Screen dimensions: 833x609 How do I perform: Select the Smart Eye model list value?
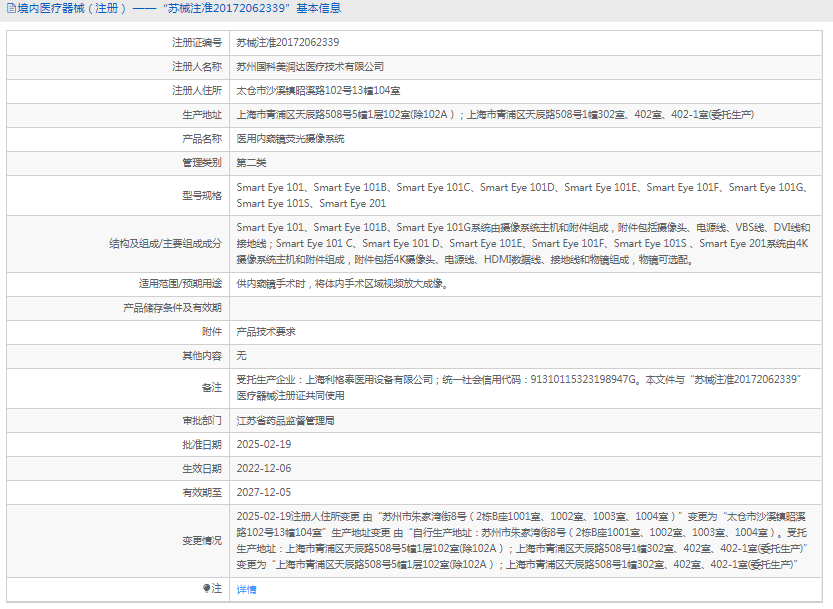pyautogui.click(x=523, y=196)
